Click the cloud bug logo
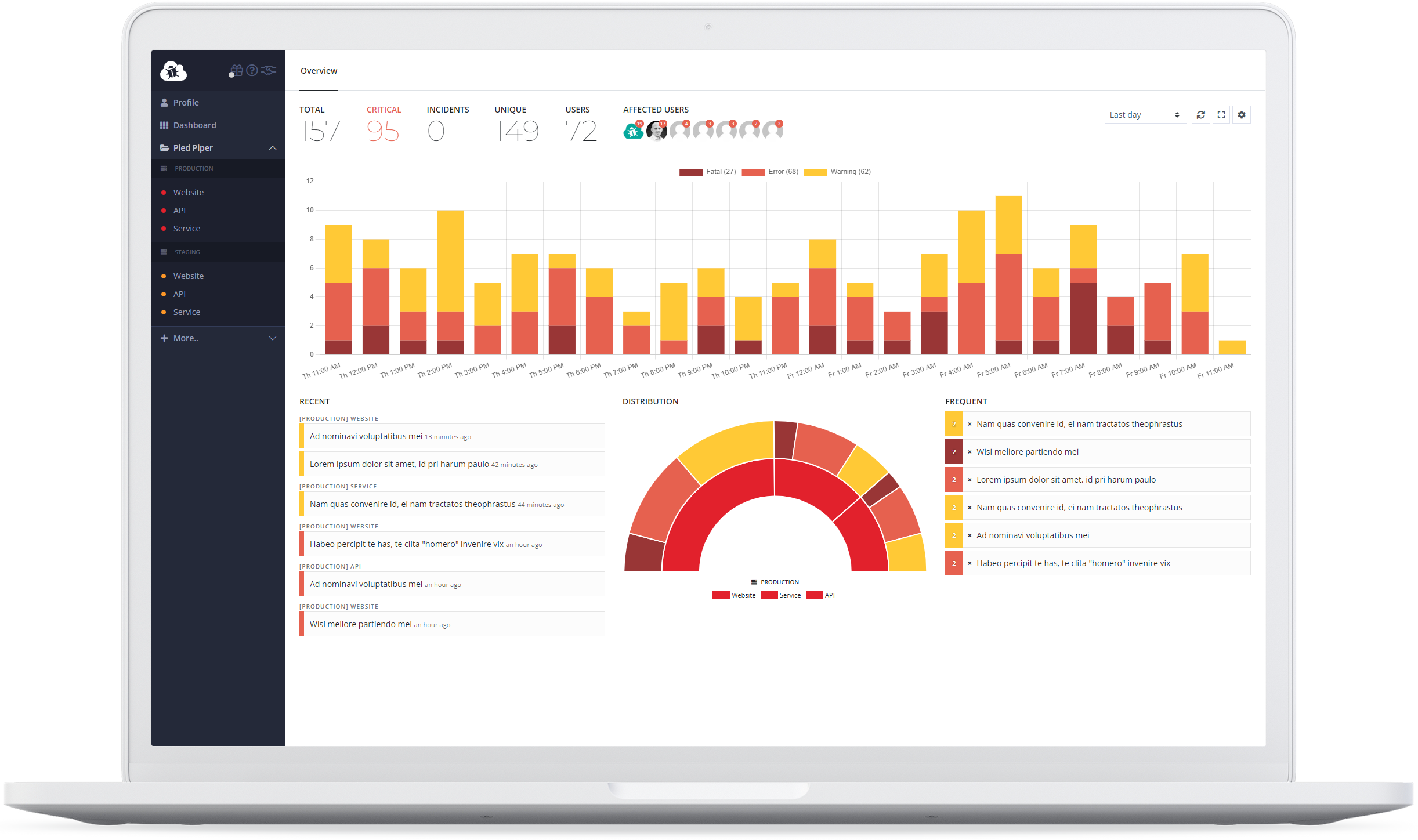1418x840 pixels. [x=173, y=71]
